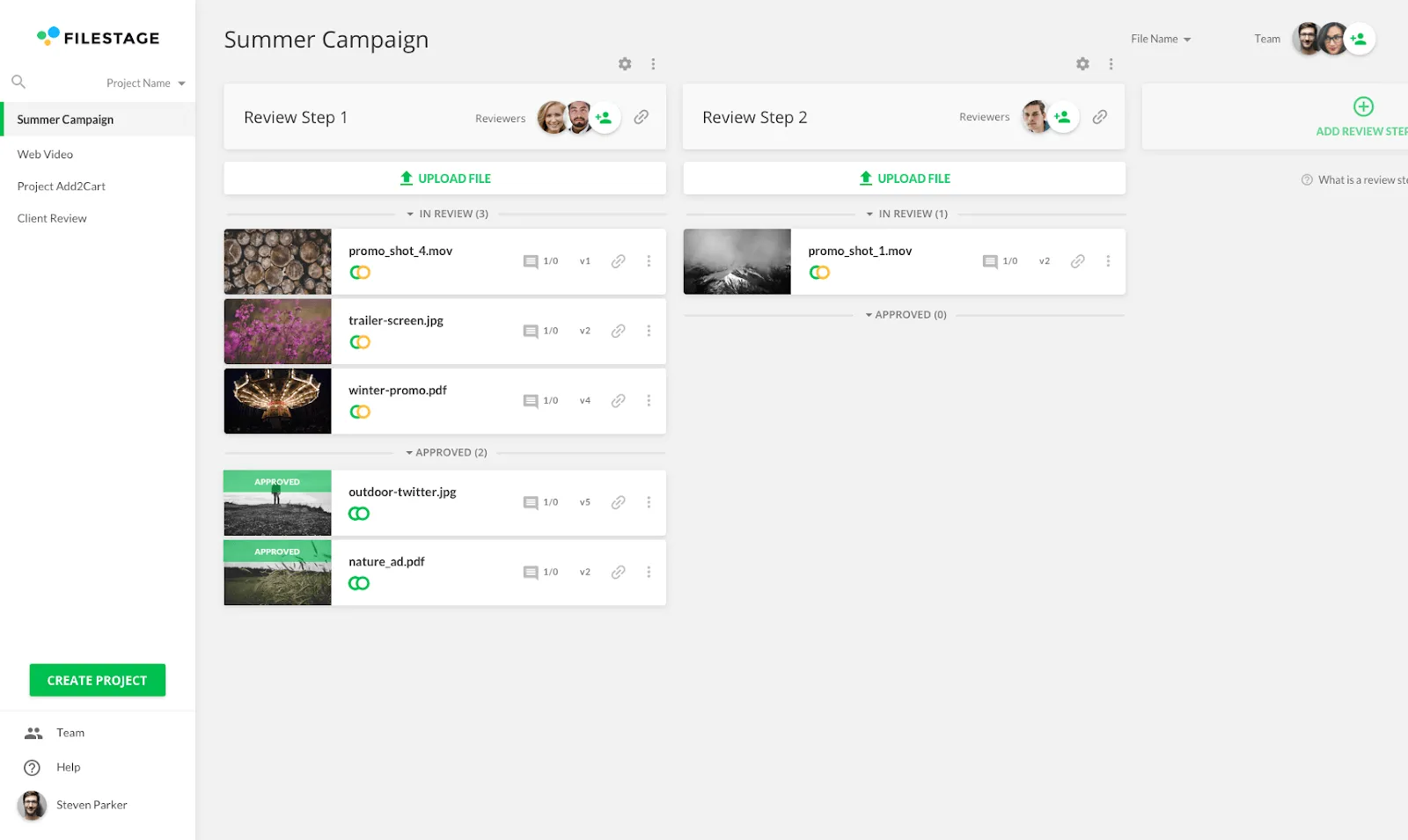Add a reviewer to Review Step 2

(x=1063, y=117)
